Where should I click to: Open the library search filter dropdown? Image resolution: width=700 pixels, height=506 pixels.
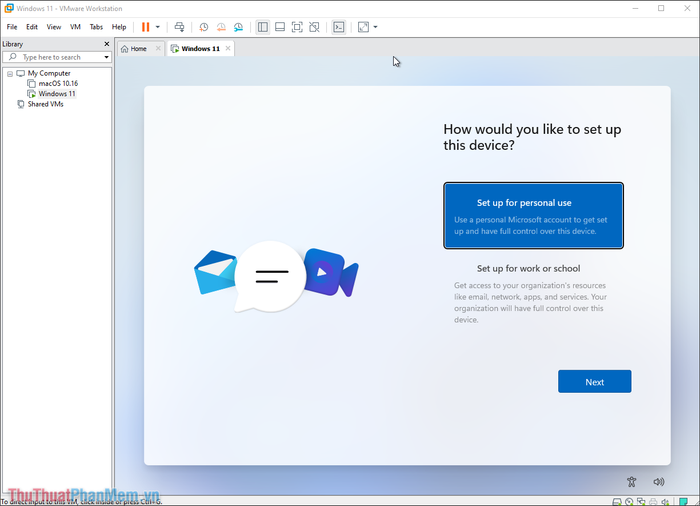106,57
